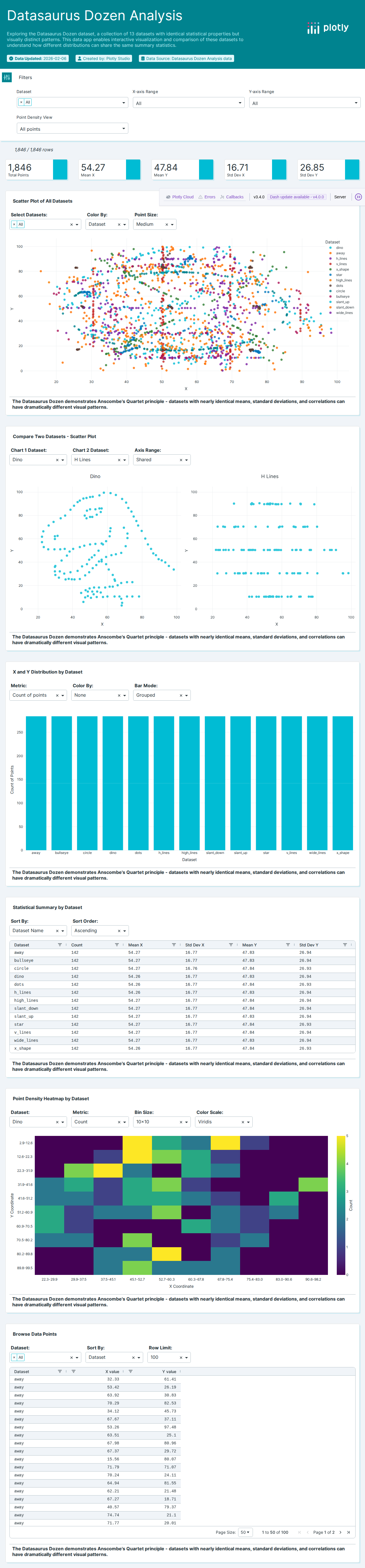Open the Metric 'Count of points' dropdown
This screenshot has height=1568, width=365.
click(38, 695)
